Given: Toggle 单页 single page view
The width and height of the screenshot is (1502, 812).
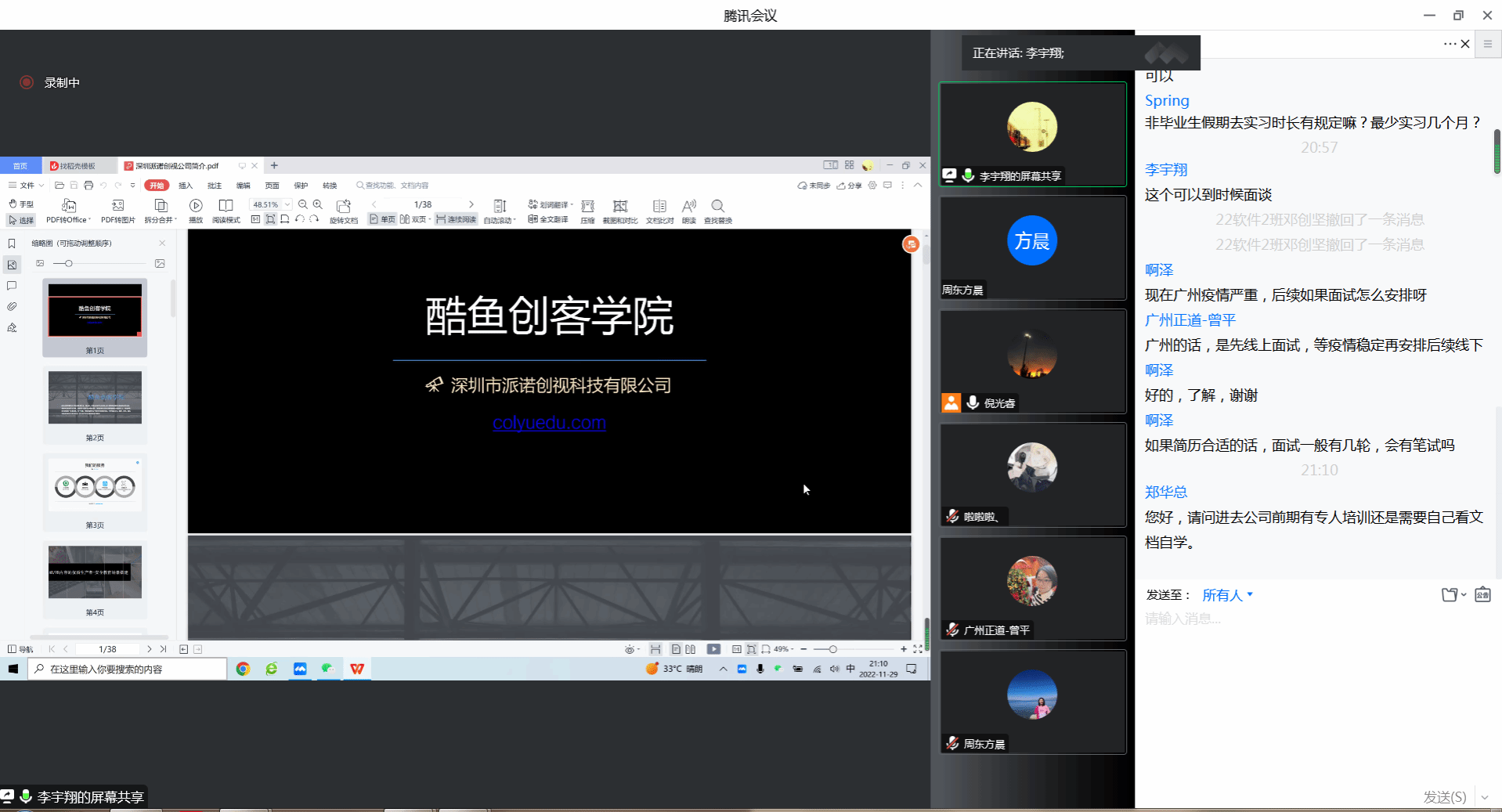Looking at the screenshot, I should click(x=383, y=219).
